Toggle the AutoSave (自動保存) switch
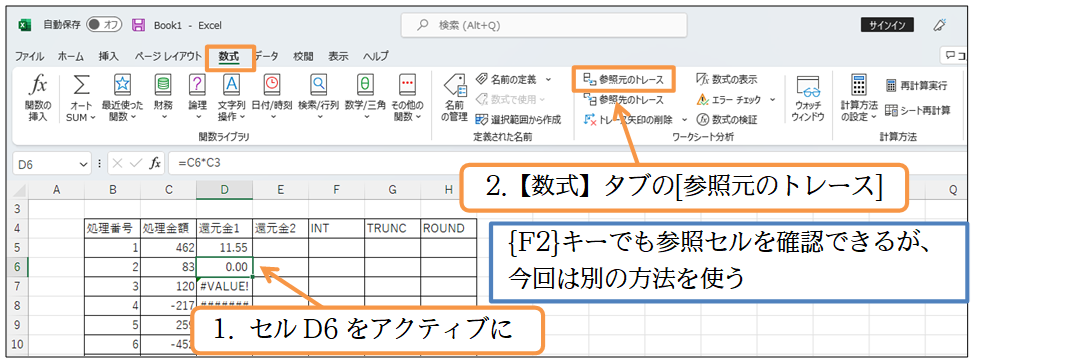Image resolution: width=1078 pixels, height=362 pixels. [104, 25]
